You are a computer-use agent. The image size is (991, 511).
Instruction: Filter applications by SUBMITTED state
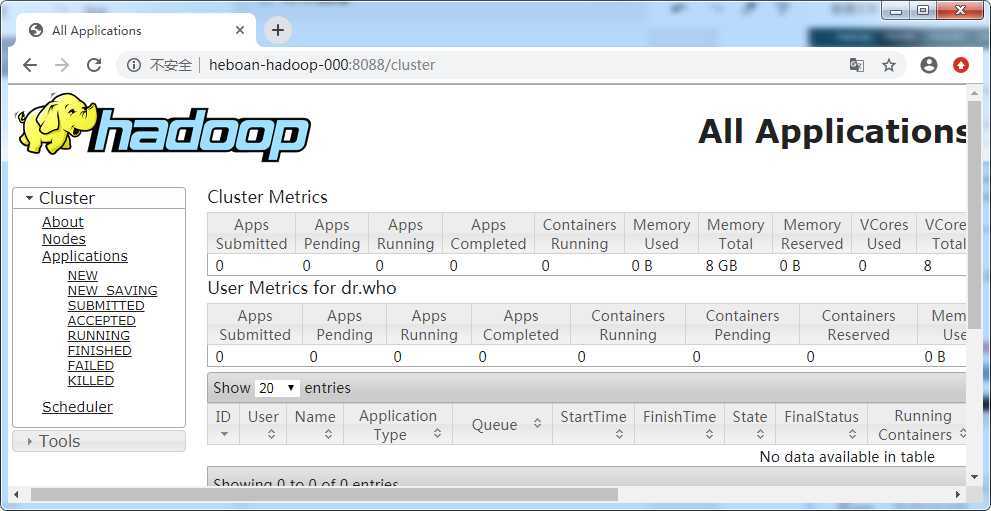coord(106,306)
